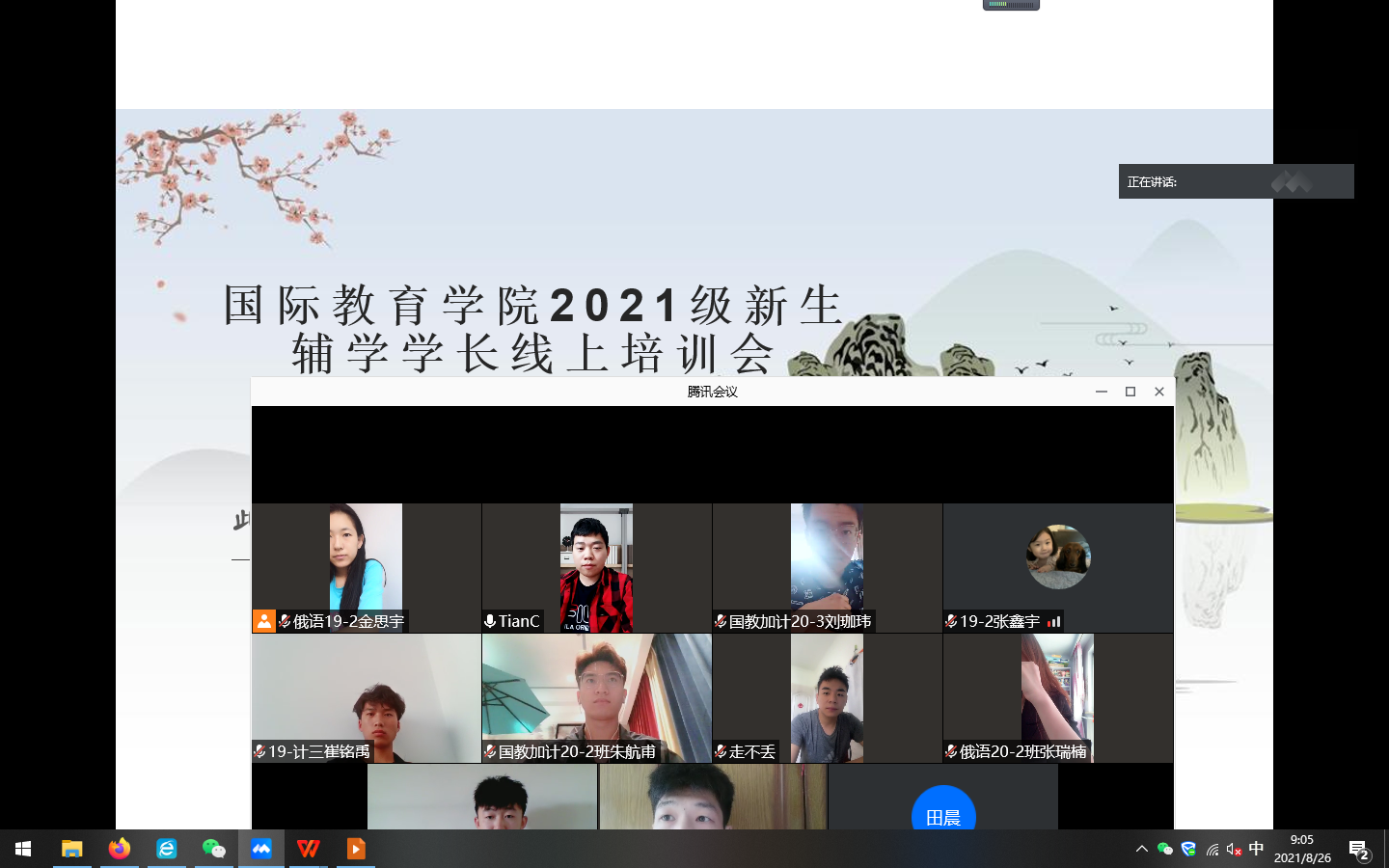Select the 走不丢 participant video tile
The height and width of the screenshot is (868, 1389).
827,698
